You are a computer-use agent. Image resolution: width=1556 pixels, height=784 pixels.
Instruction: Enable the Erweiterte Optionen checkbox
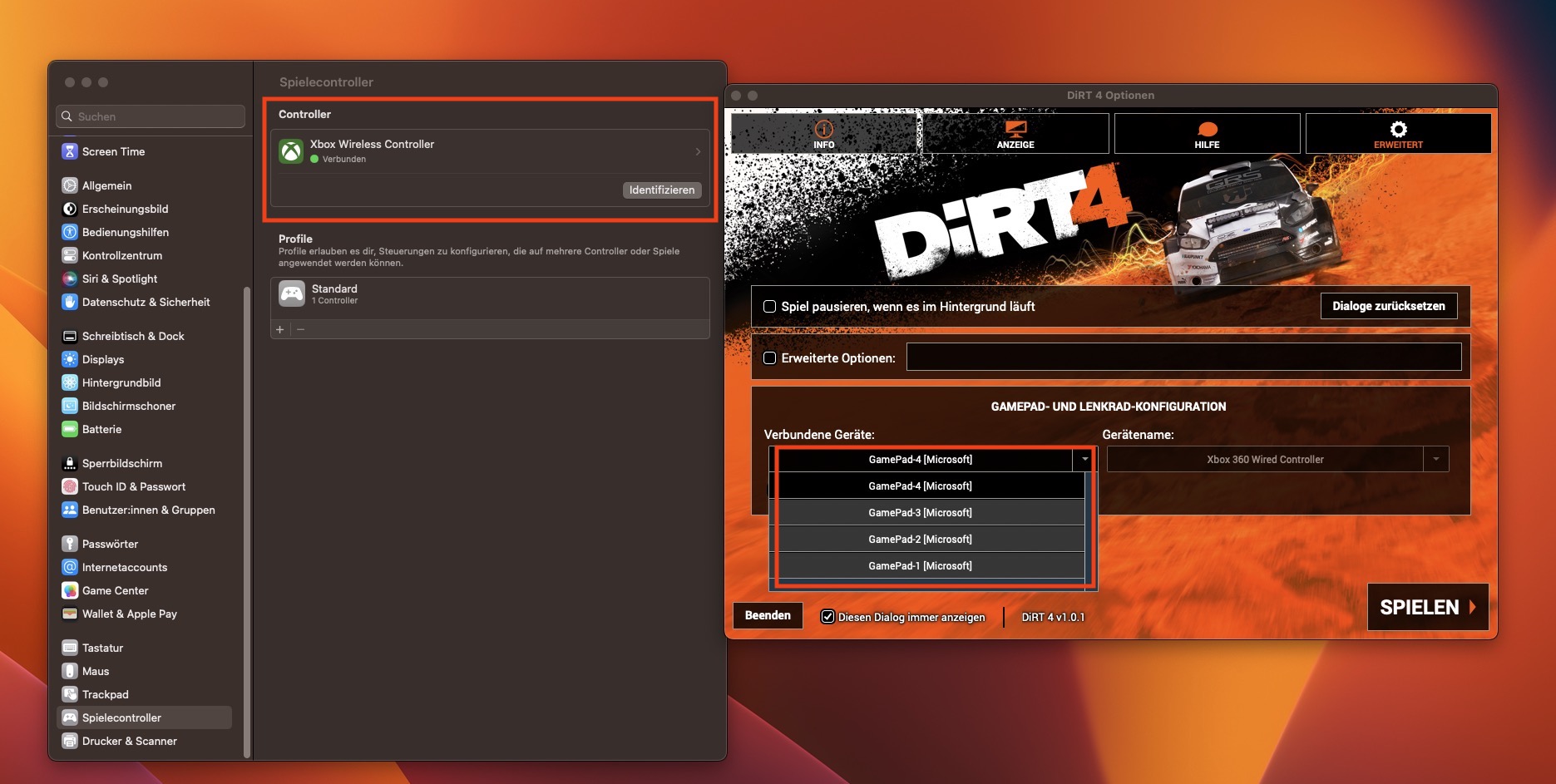770,357
